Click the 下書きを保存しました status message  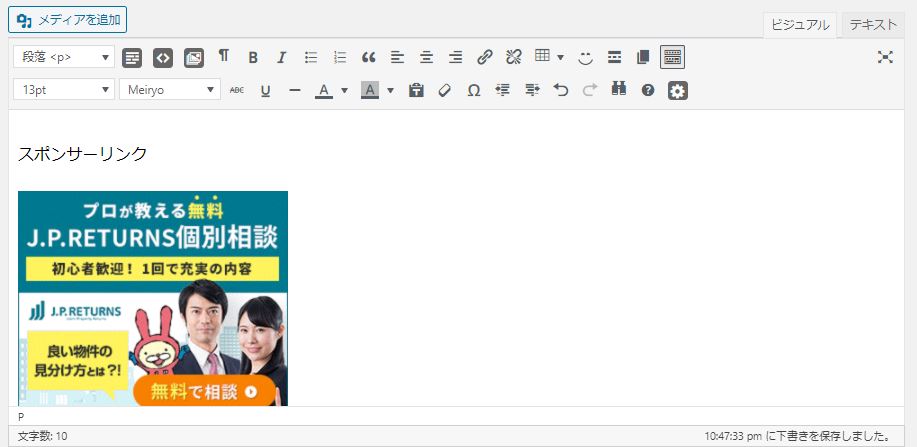(798, 436)
